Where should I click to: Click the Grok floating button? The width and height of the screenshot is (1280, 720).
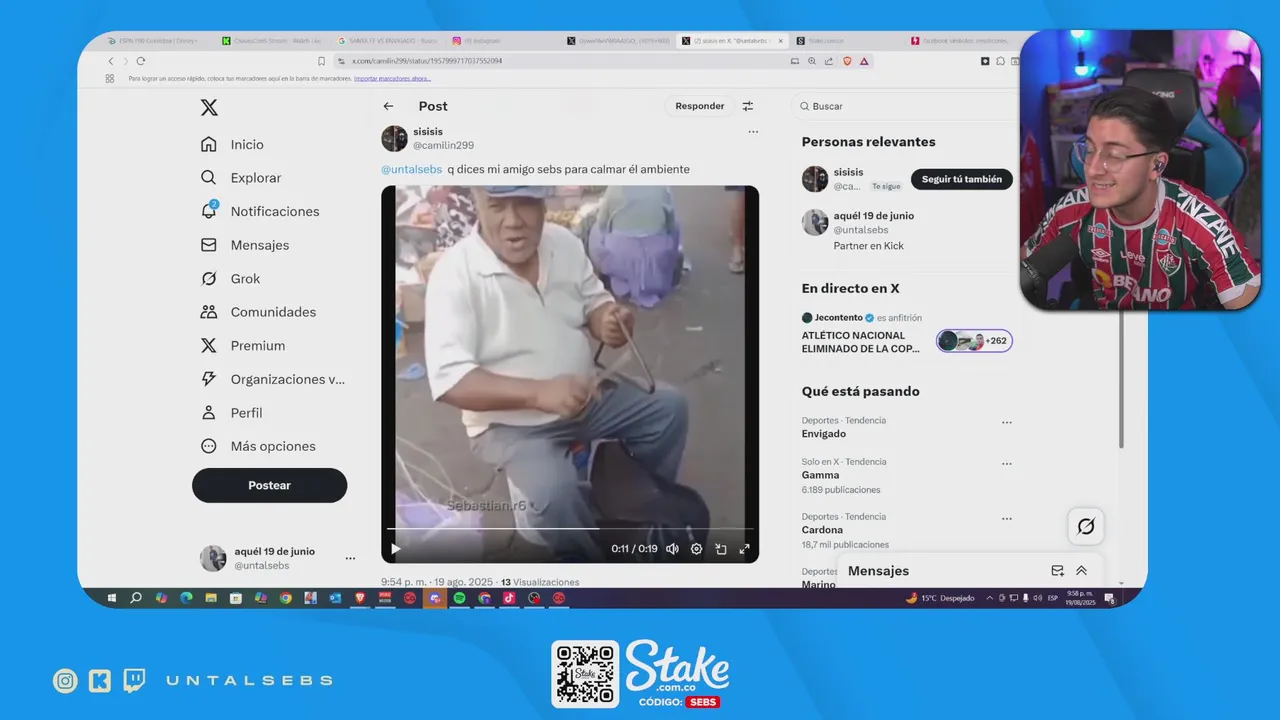[x=1086, y=526]
